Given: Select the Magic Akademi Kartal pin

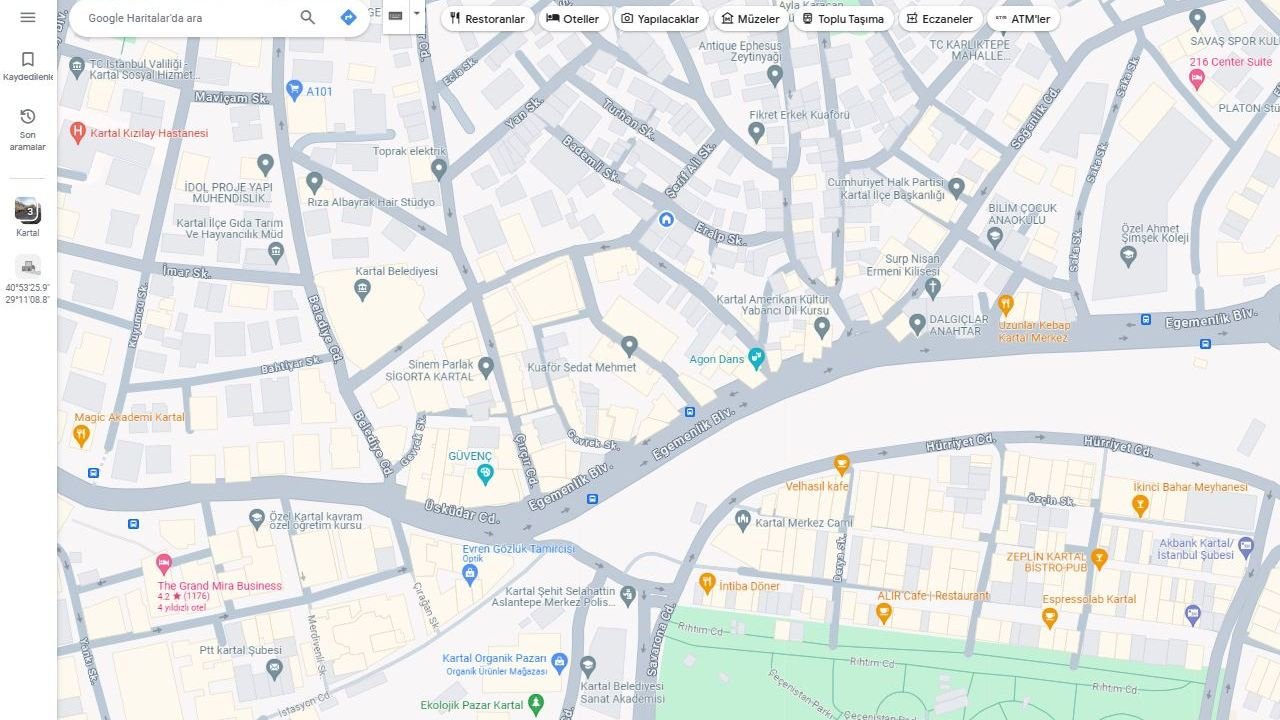Looking at the screenshot, I should pyautogui.click(x=82, y=435).
